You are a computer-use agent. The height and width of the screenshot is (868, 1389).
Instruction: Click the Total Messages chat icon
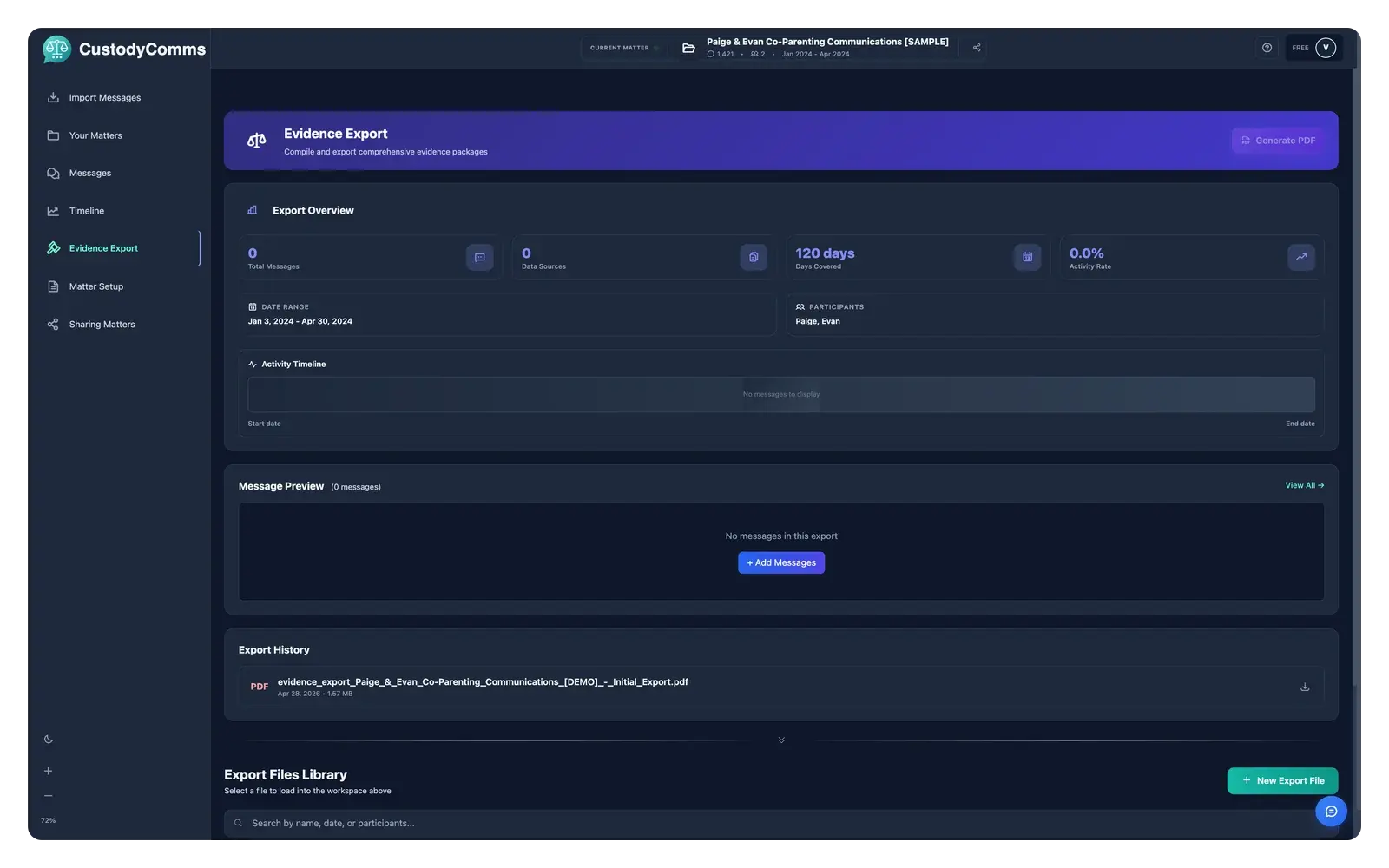tap(479, 257)
